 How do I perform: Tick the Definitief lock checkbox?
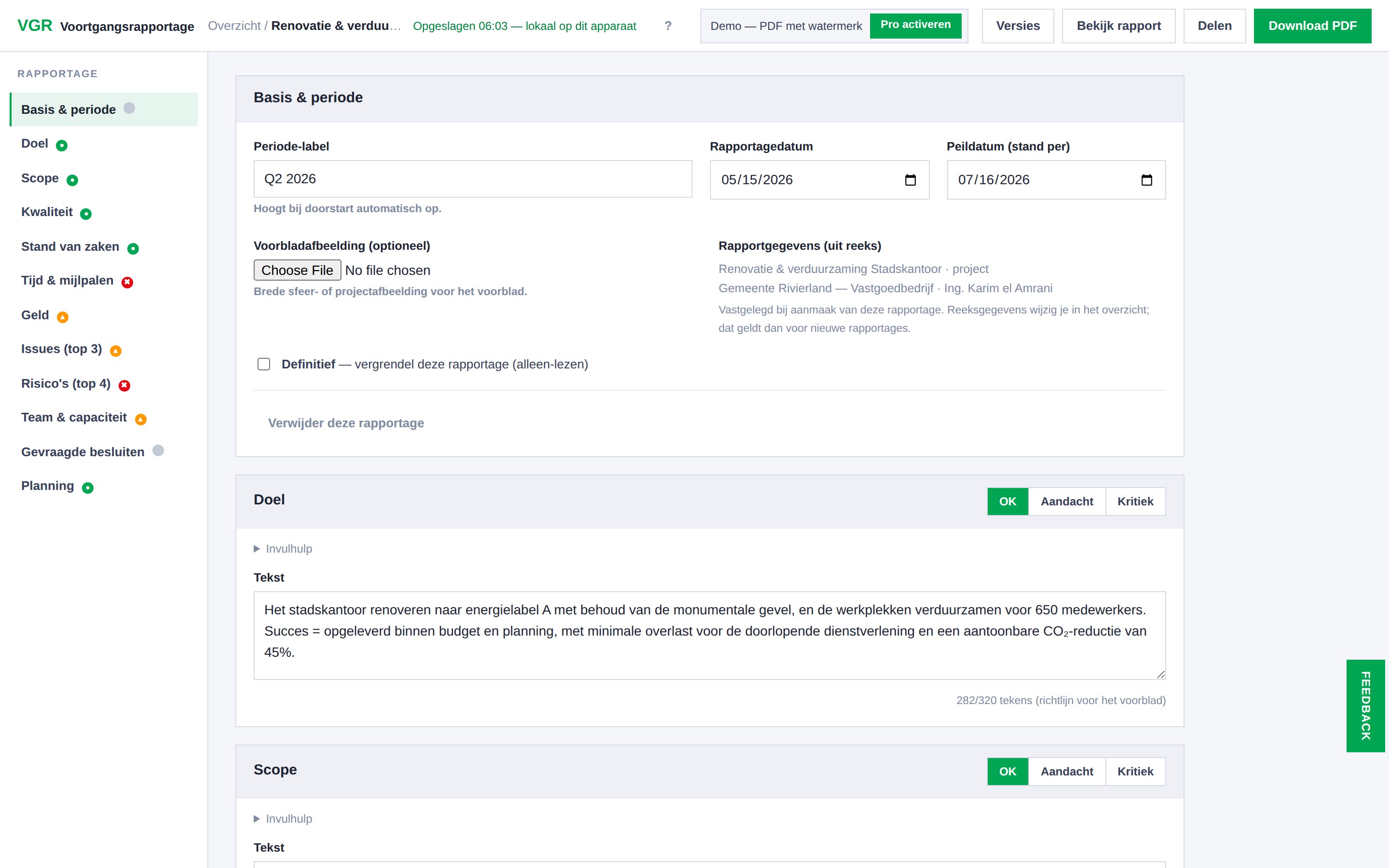coord(264,364)
